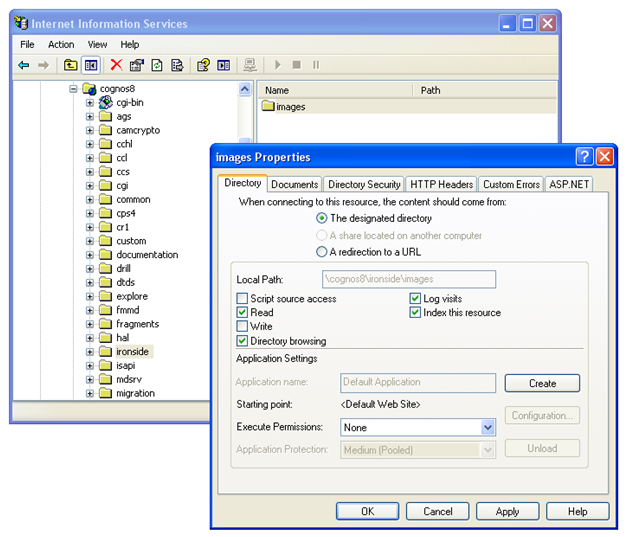
Task: Open the Execute Permissions dropdown
Action: 488,427
